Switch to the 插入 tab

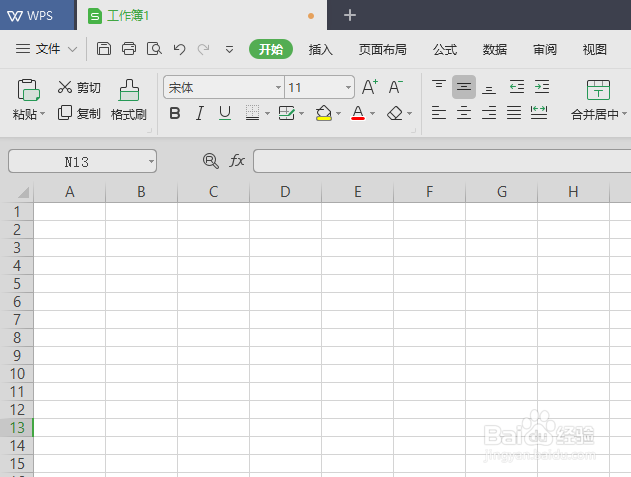point(321,50)
